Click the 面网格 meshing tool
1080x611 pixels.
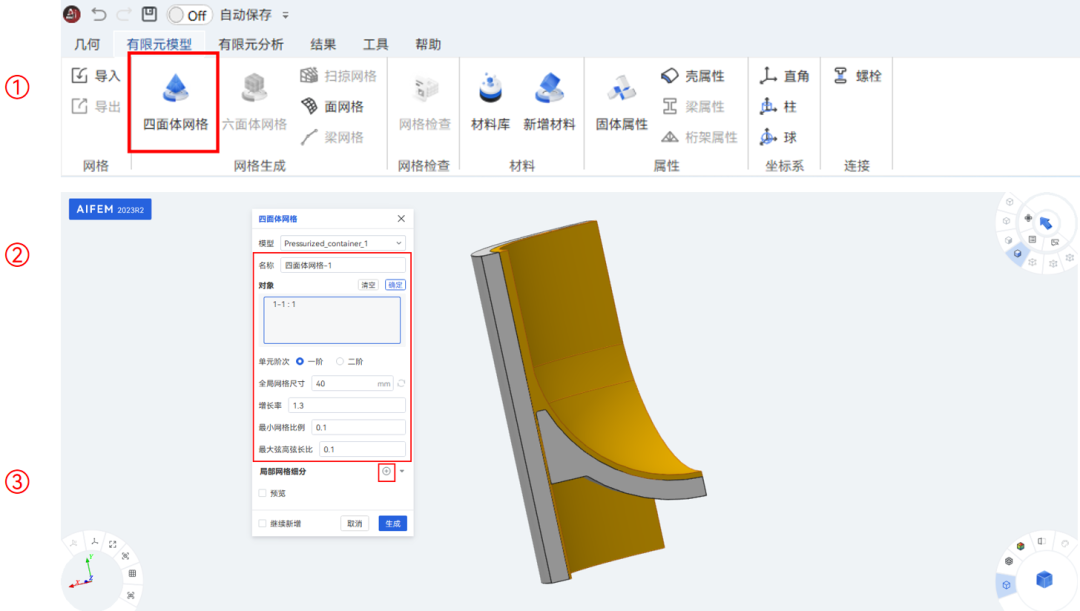[345, 104]
